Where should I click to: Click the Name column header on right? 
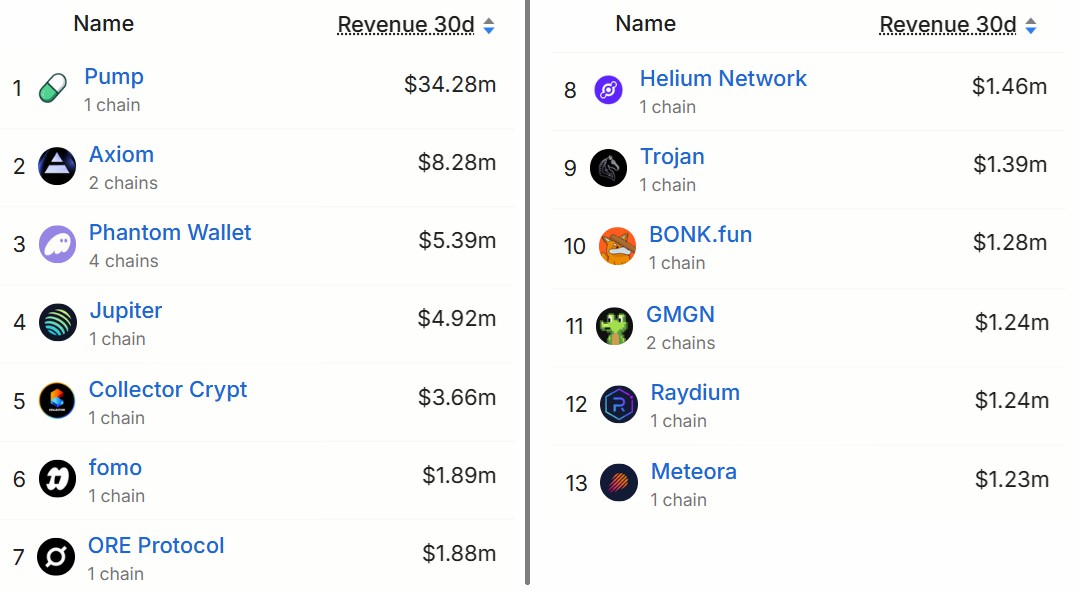(645, 23)
